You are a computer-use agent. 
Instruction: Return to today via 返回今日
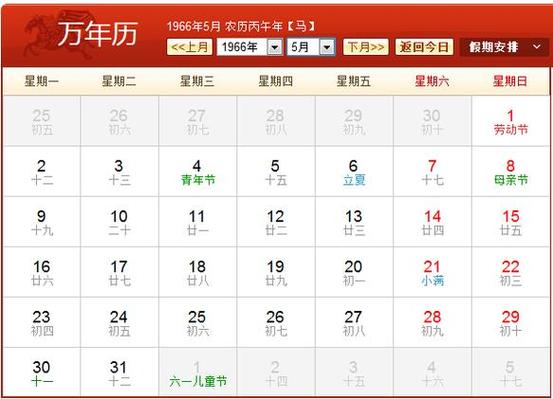424,47
